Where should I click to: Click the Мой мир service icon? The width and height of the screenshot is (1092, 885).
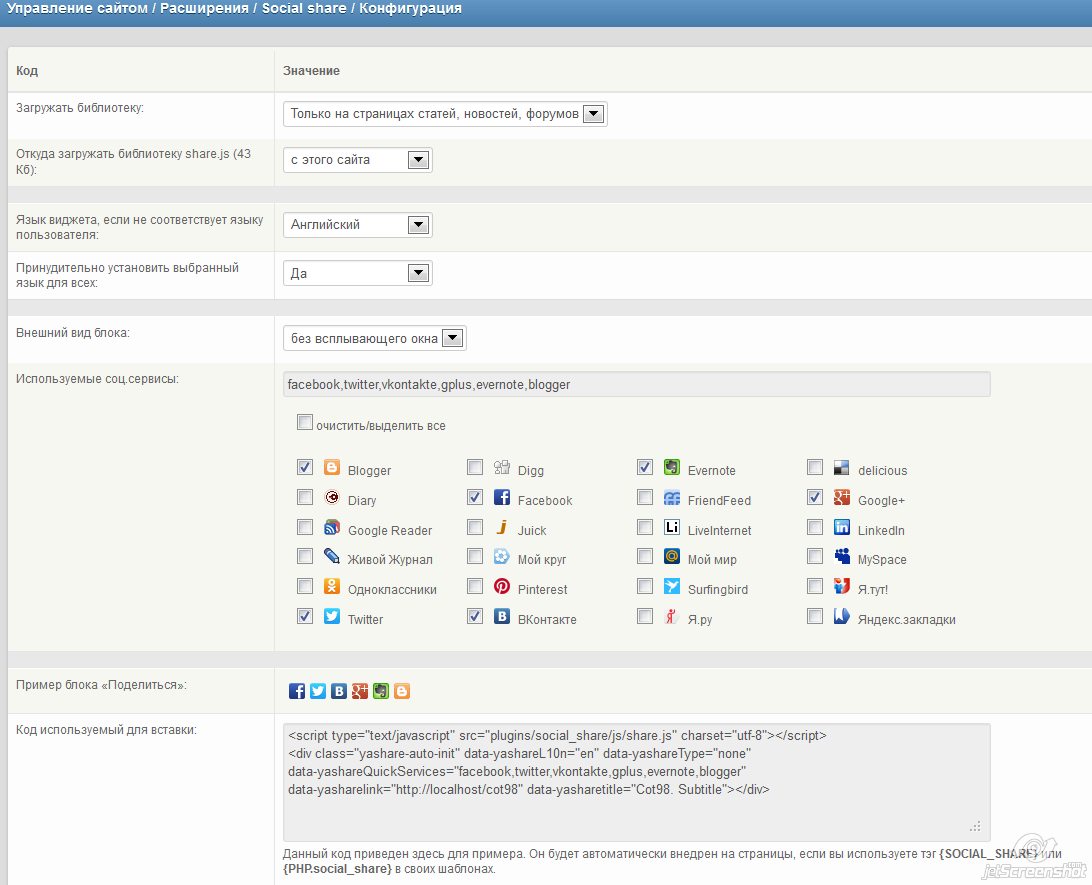(x=672, y=556)
